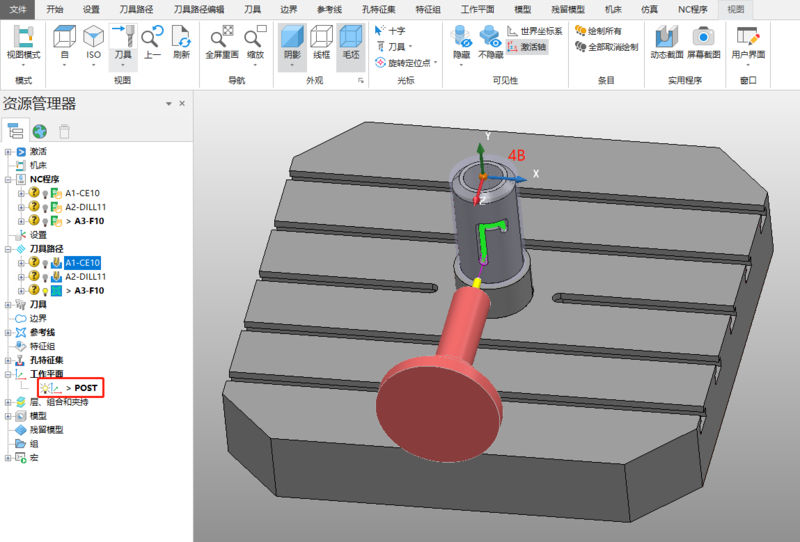Open the 文件 menu

19,8
